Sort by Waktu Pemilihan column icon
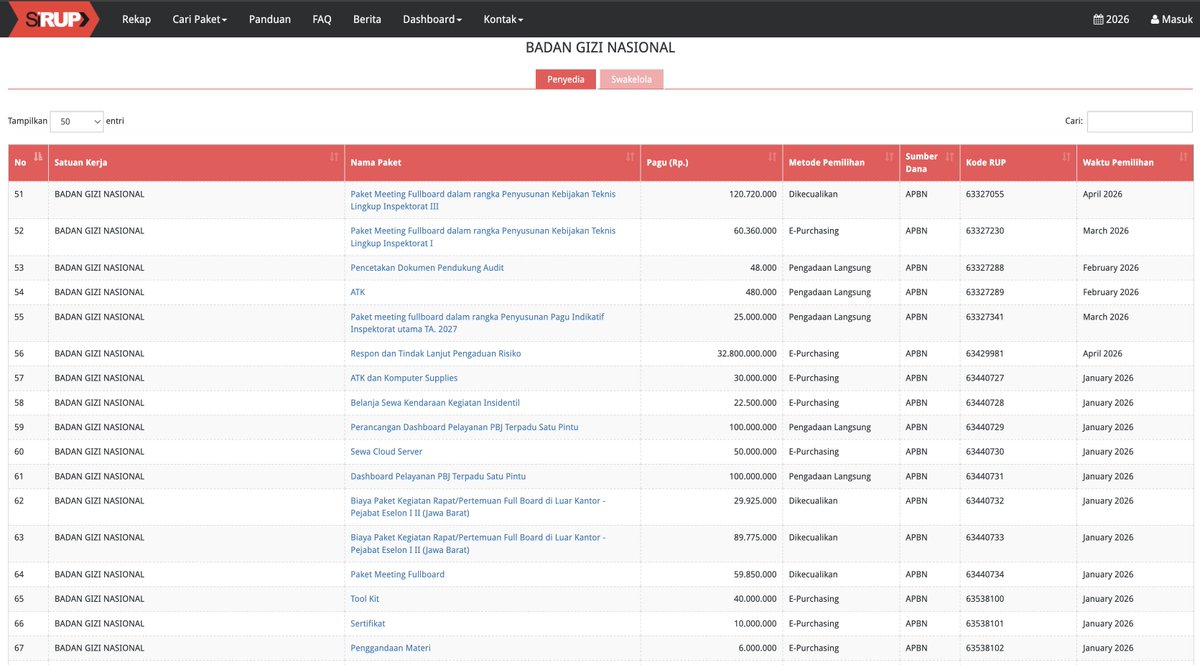This screenshot has height=665, width=1200. pyautogui.click(x=1184, y=157)
